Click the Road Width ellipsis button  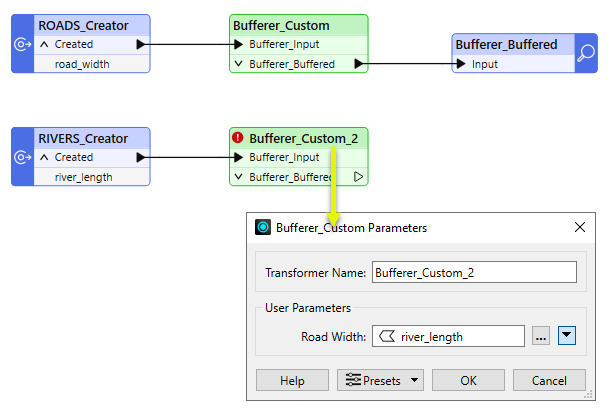[x=541, y=337]
